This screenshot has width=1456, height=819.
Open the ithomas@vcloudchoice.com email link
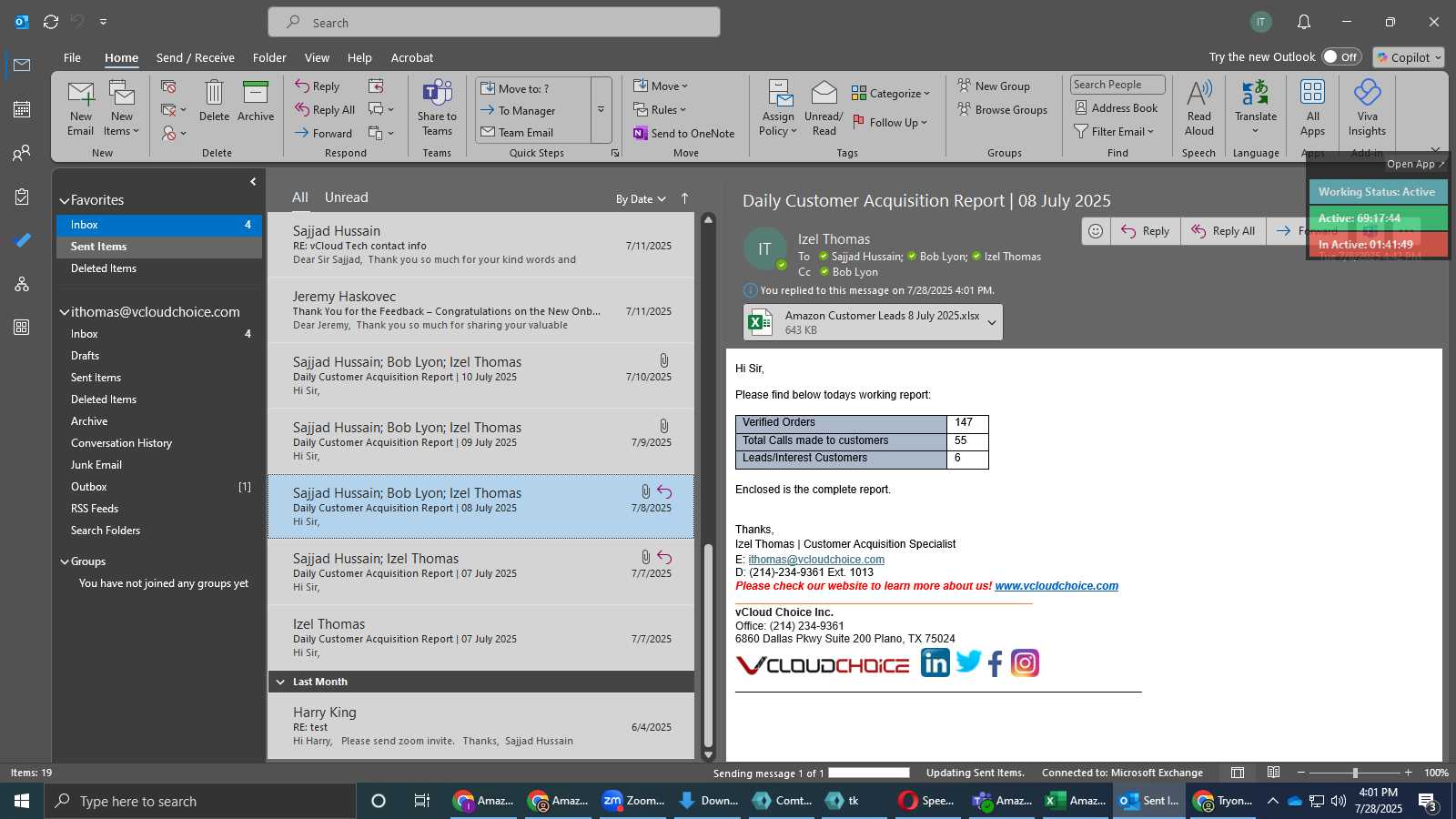[816, 560]
